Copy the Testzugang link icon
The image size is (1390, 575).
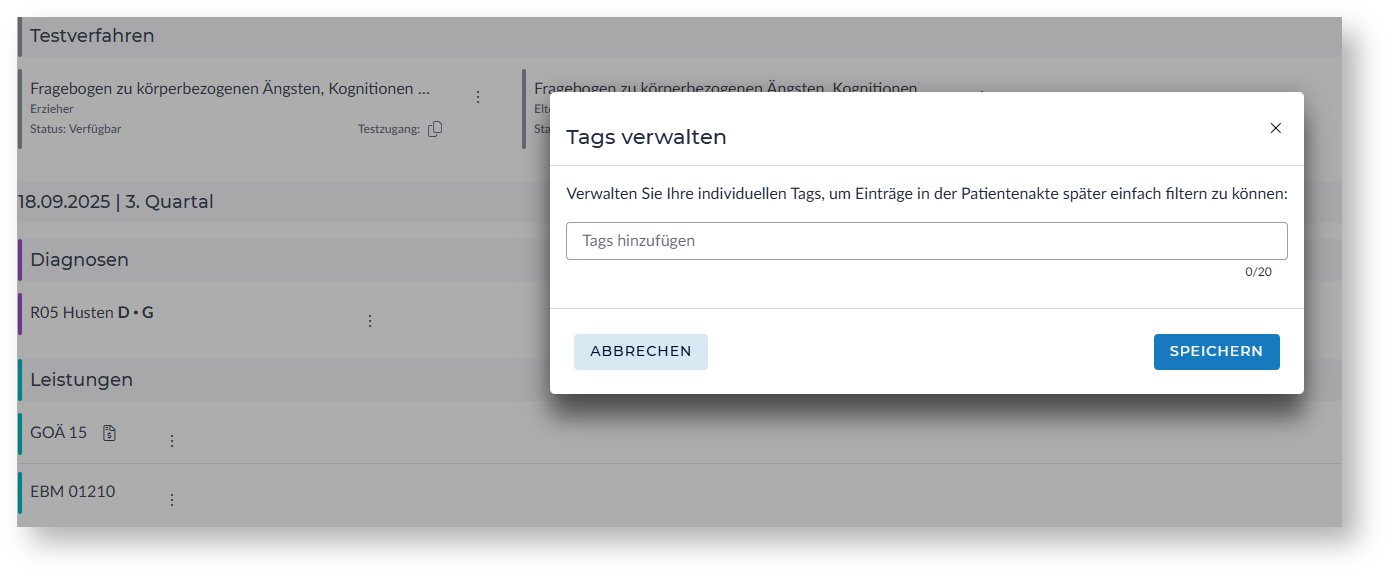coord(435,129)
